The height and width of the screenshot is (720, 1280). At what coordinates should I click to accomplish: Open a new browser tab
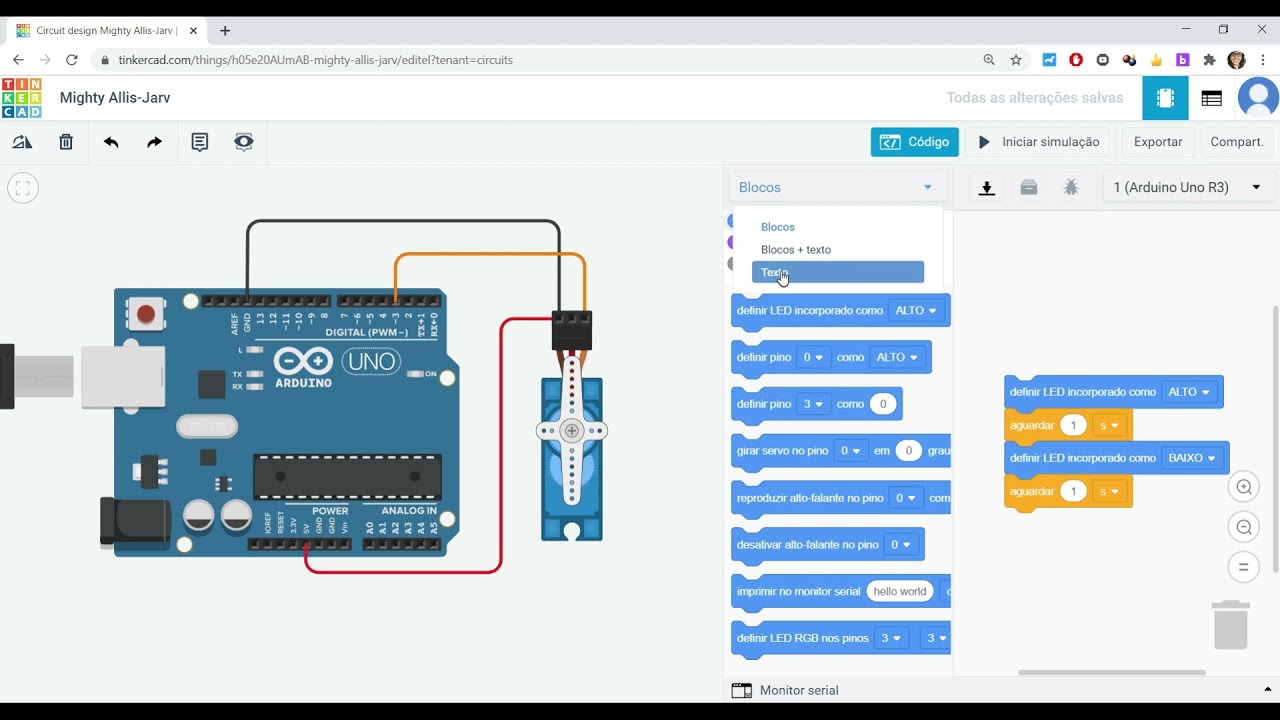(225, 31)
